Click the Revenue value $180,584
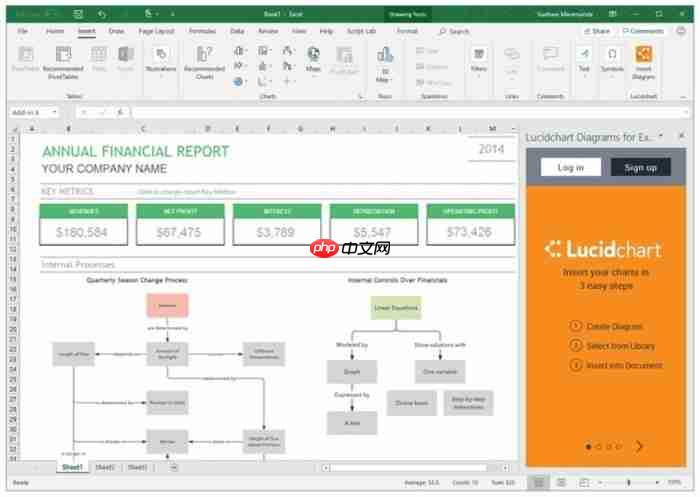Screen dimensions: 700x497 [82, 232]
